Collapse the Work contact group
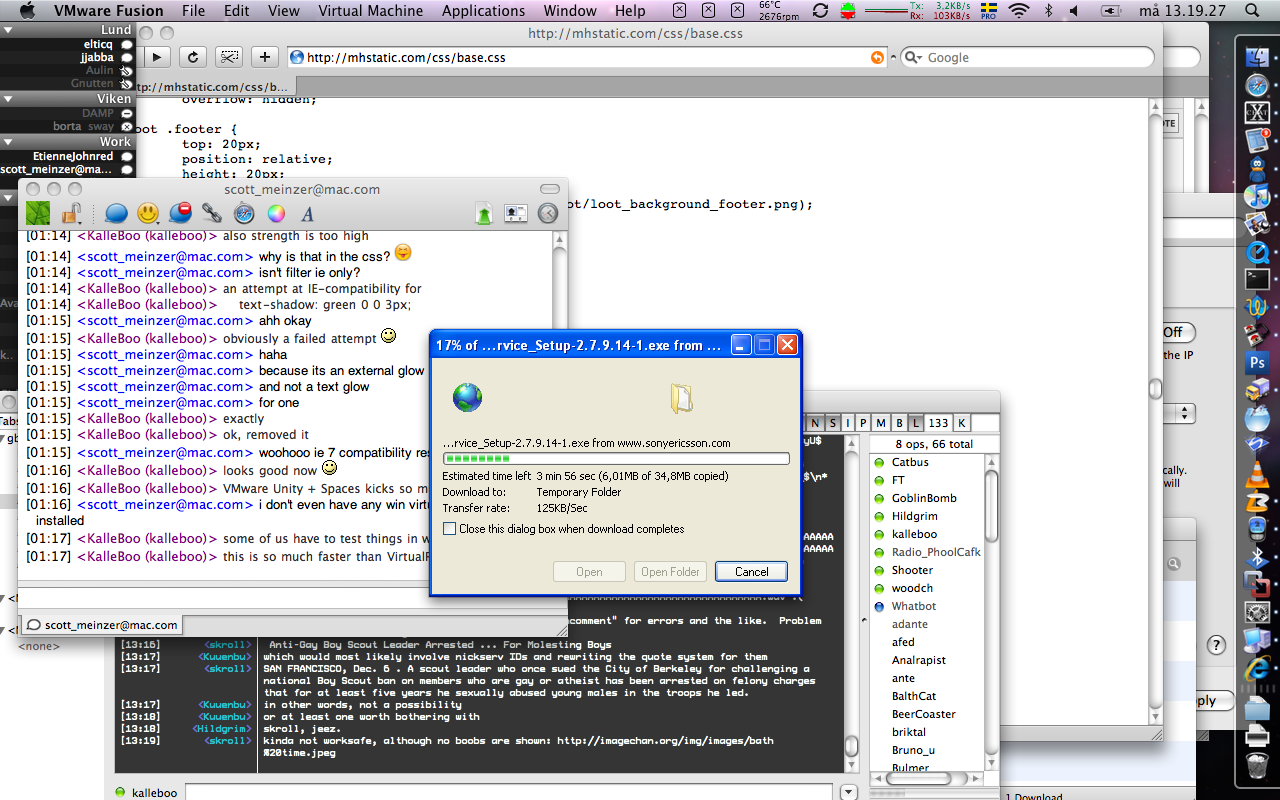Screen dimensions: 1280x800 8,142
